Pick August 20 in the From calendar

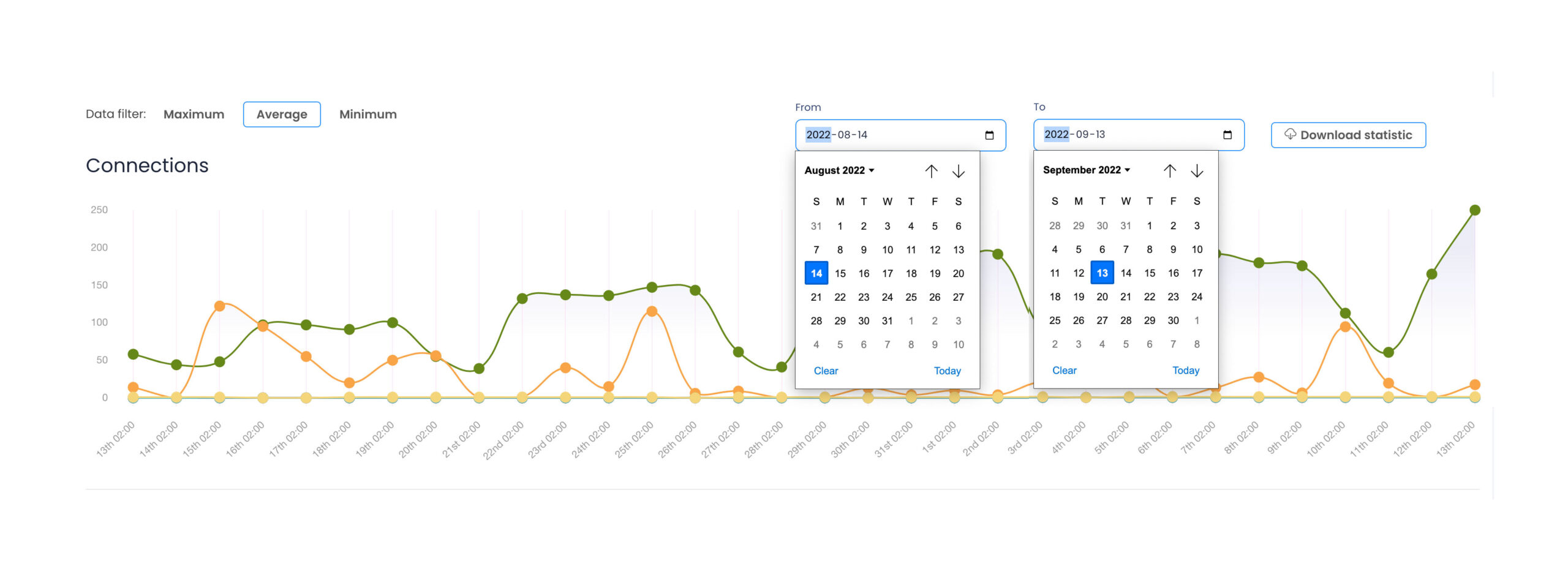pos(958,273)
